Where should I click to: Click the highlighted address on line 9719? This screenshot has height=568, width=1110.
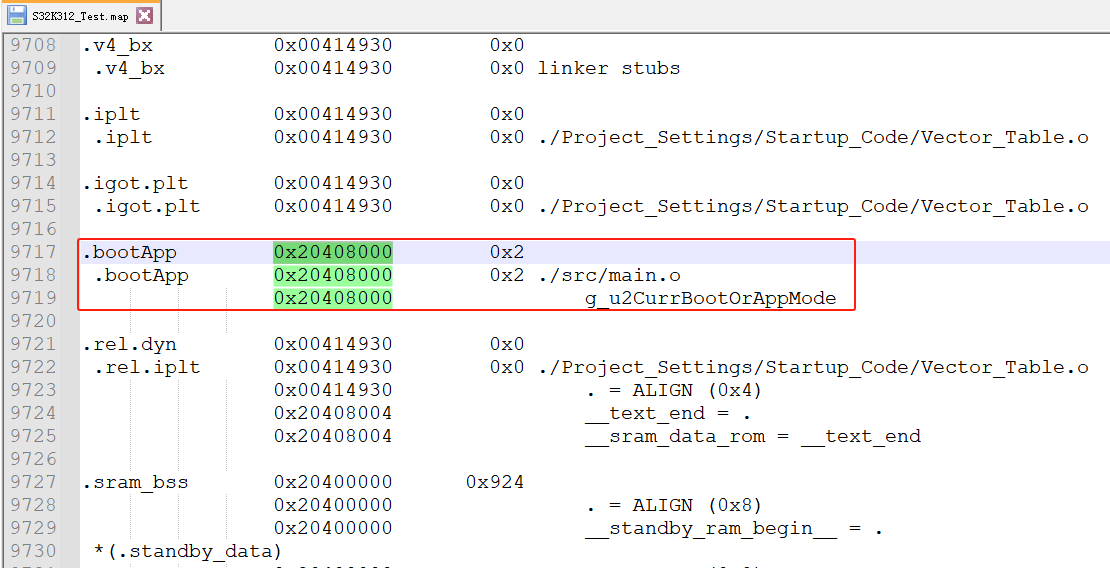333,298
